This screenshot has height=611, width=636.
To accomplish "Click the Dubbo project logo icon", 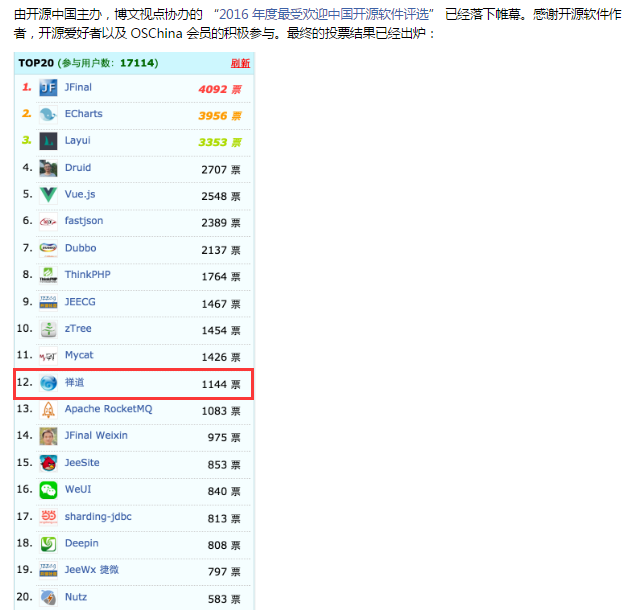I will tap(48, 248).
